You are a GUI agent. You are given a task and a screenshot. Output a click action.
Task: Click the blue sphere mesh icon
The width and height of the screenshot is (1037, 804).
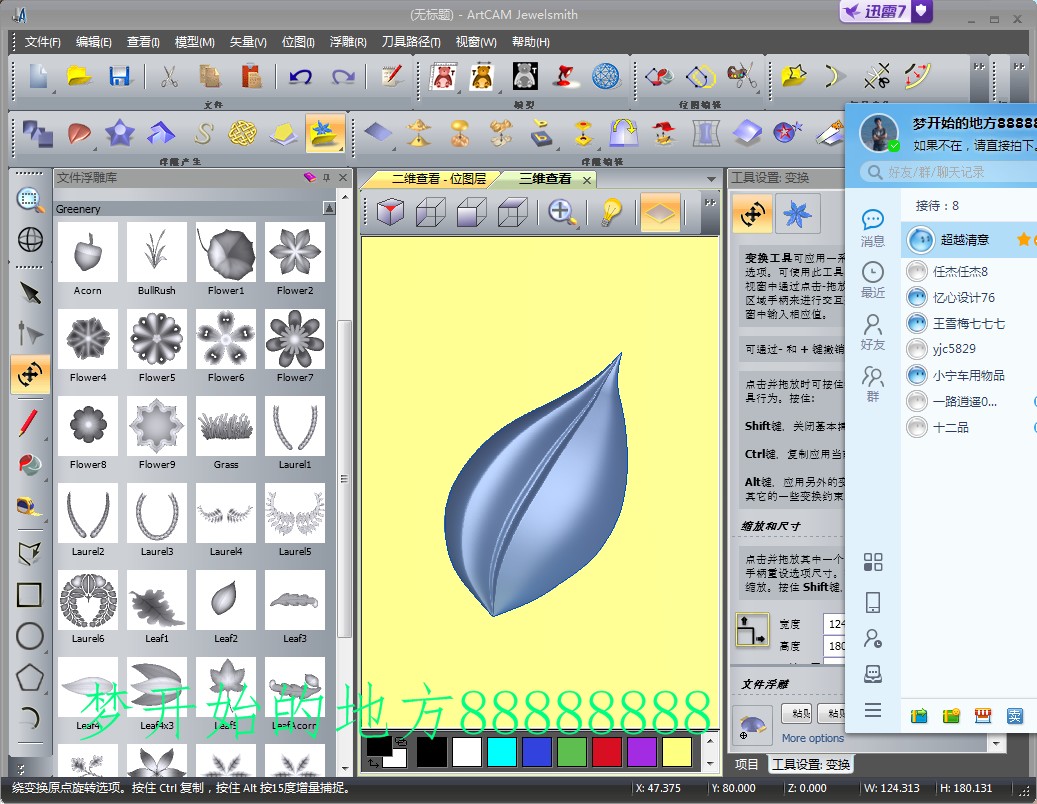tap(605, 76)
